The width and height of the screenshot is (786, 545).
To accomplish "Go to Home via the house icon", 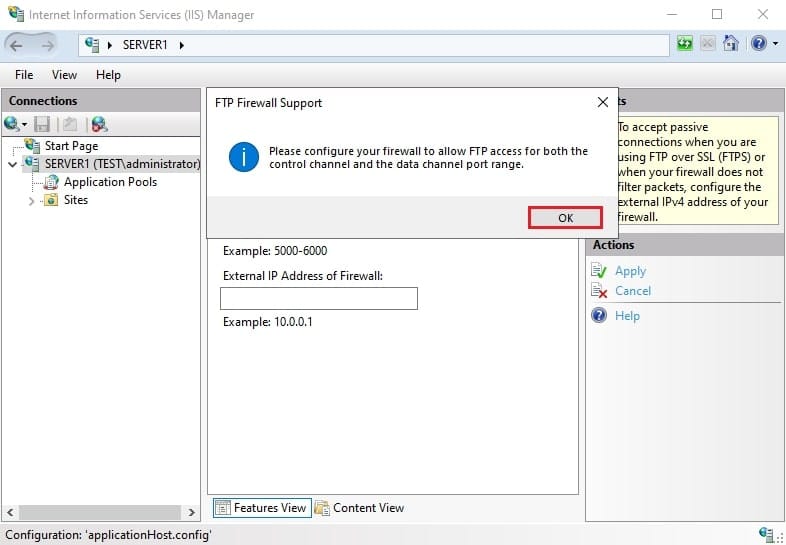I will tap(730, 44).
